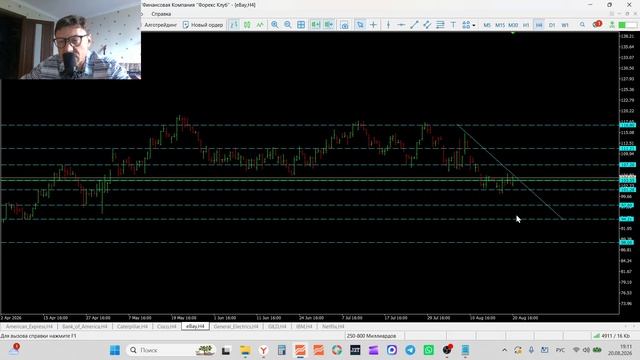Click the account person icon
Viewport: 640px width, 360px height.
[612, 25]
